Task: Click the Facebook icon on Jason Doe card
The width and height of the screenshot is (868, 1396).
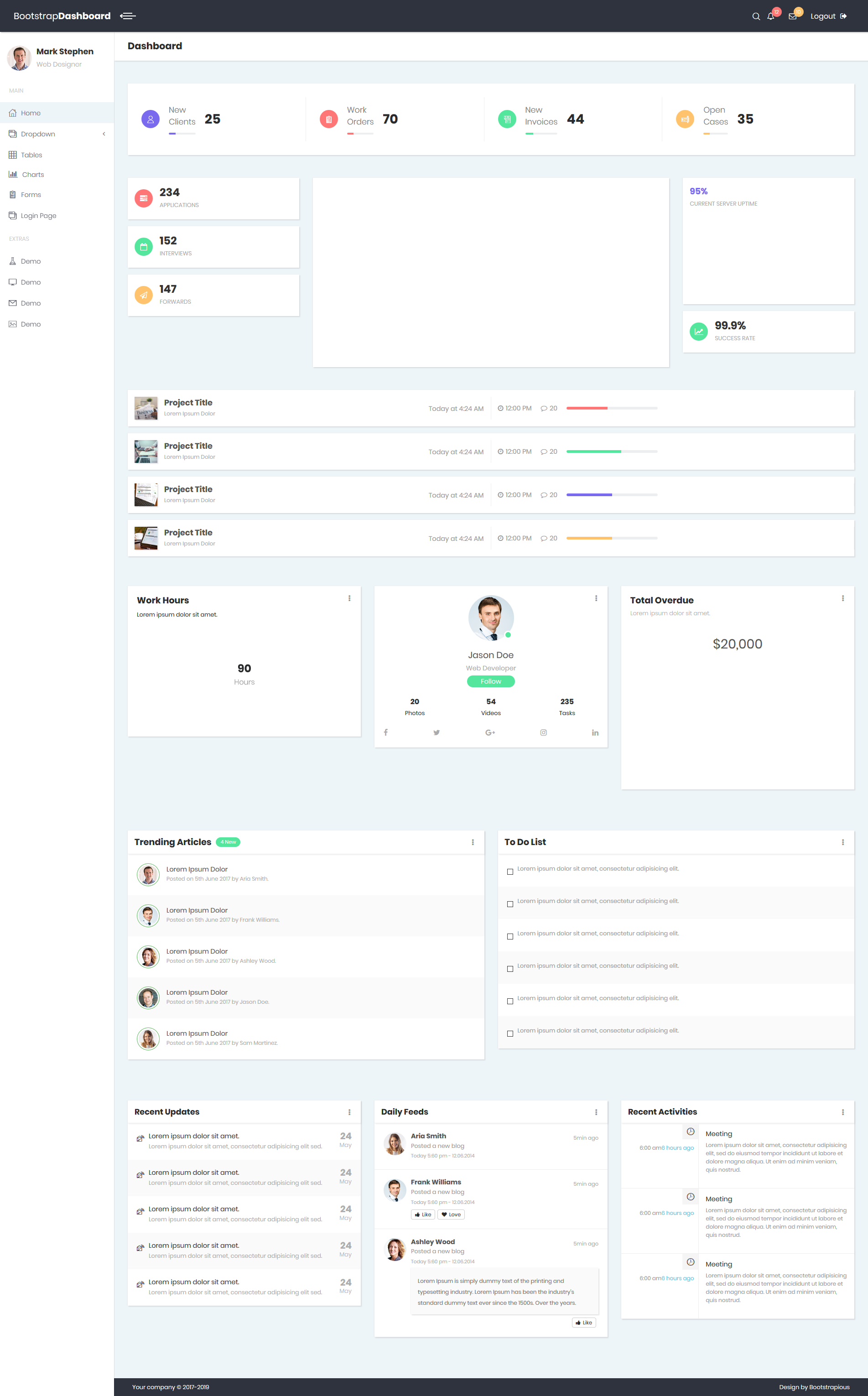Action: tap(386, 732)
